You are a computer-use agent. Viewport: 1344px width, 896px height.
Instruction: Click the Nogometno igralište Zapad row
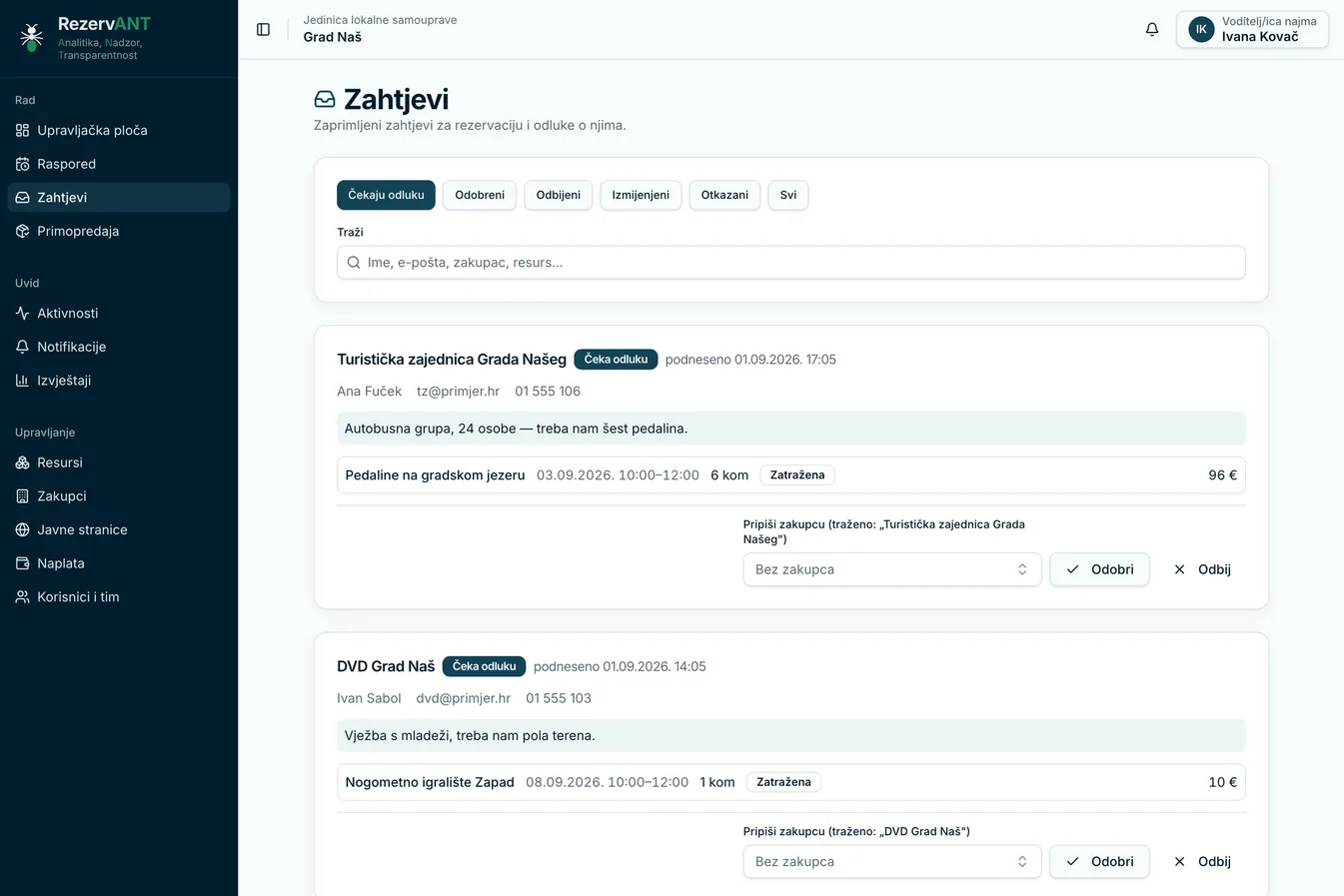[791, 782]
